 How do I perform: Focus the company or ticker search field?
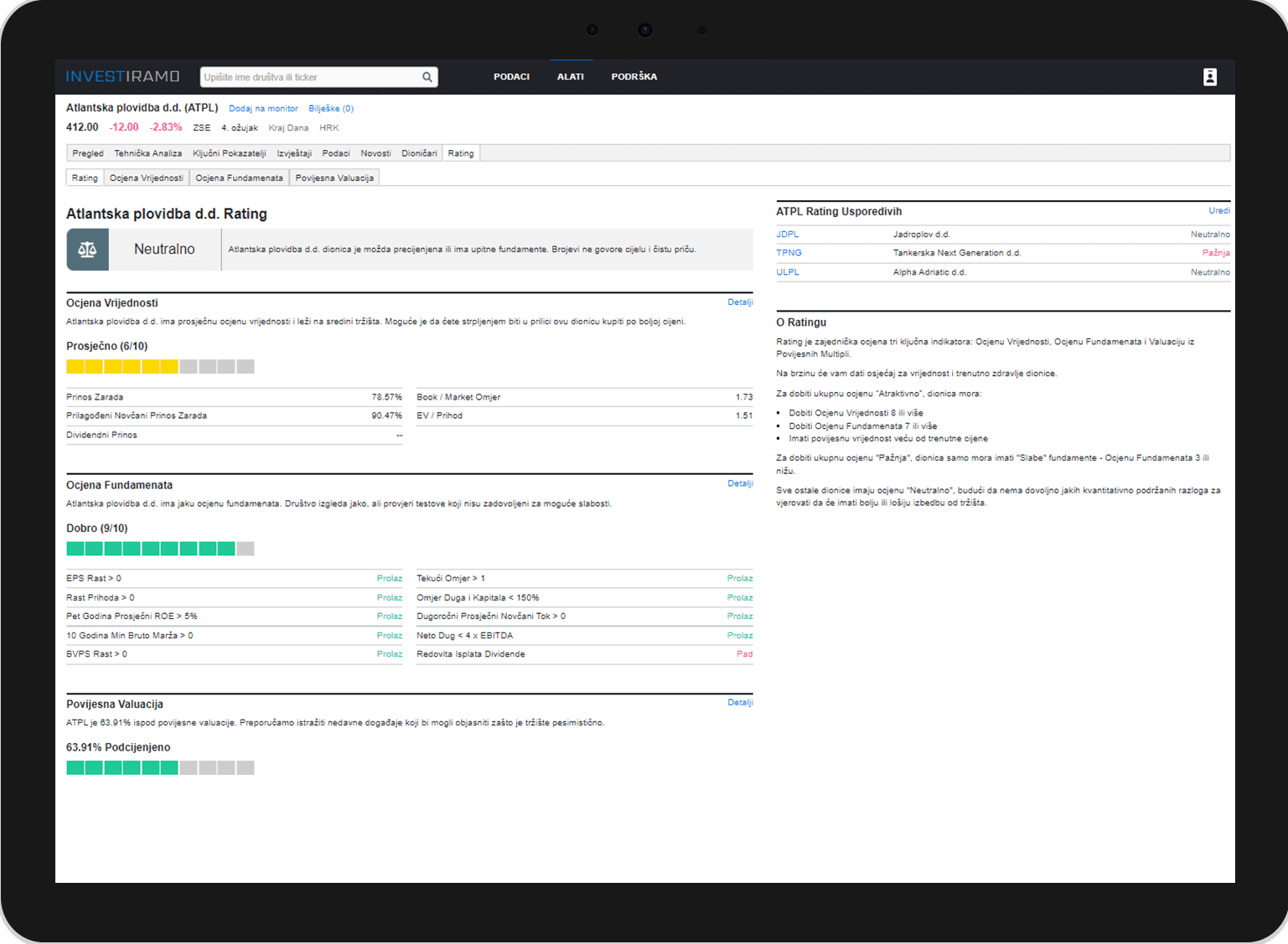coord(318,77)
